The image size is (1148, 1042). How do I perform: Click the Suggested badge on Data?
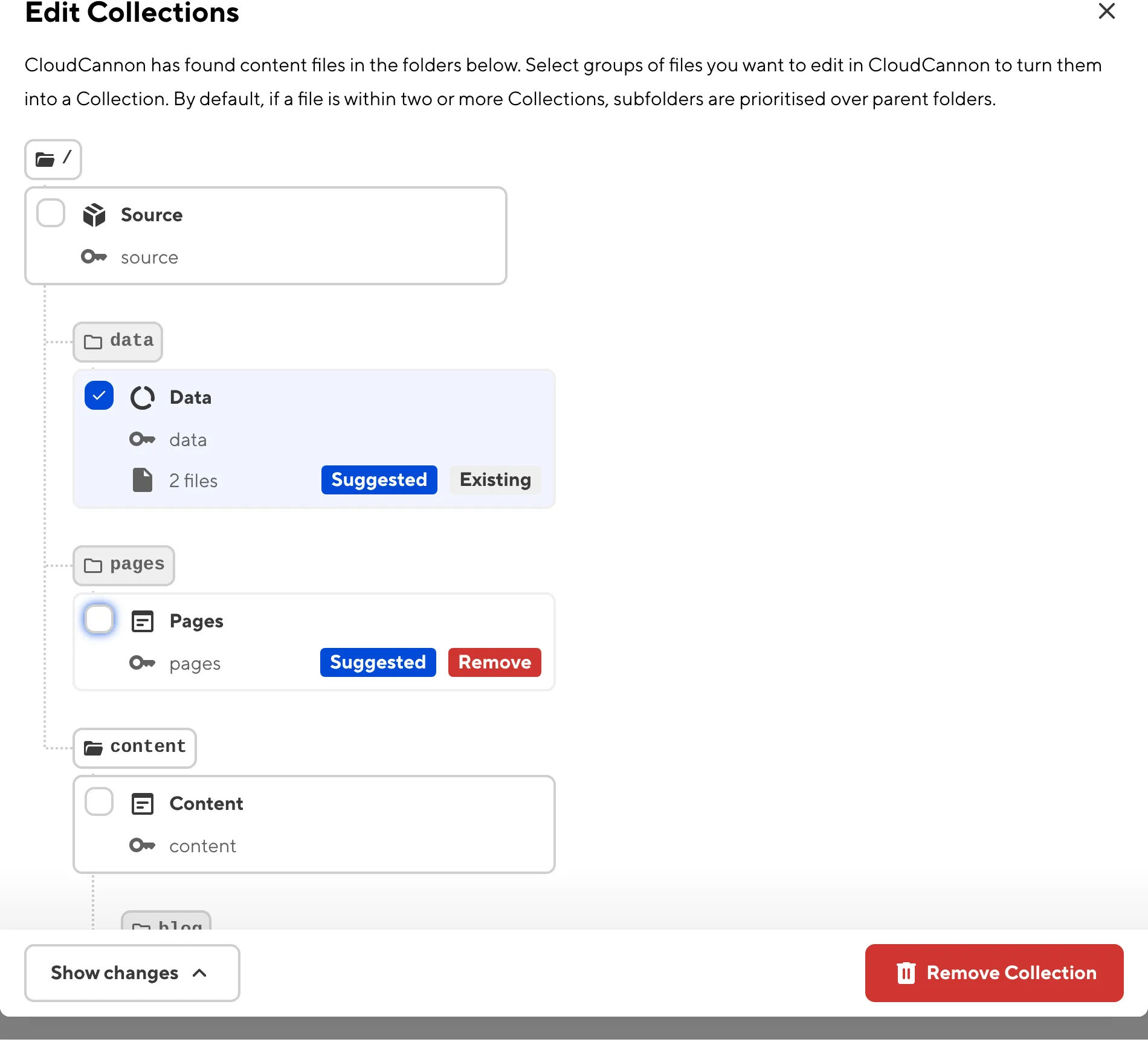379,480
